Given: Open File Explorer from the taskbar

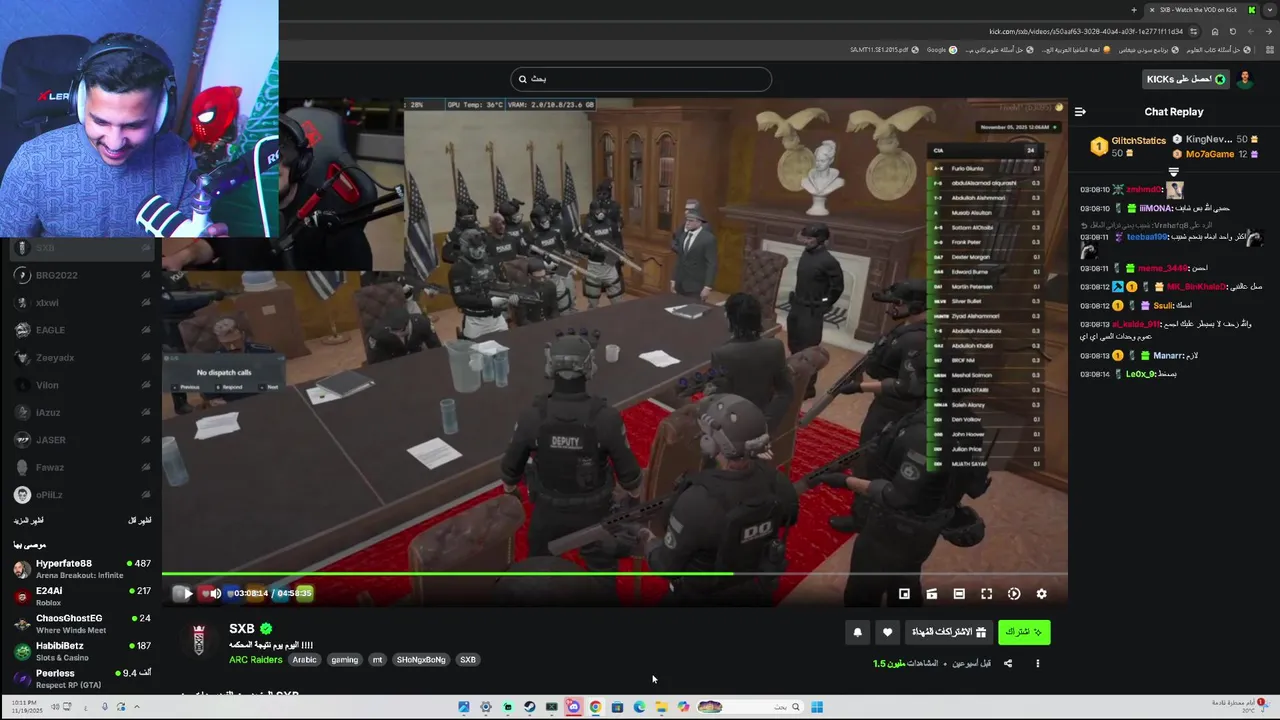Looking at the screenshot, I should [x=661, y=707].
